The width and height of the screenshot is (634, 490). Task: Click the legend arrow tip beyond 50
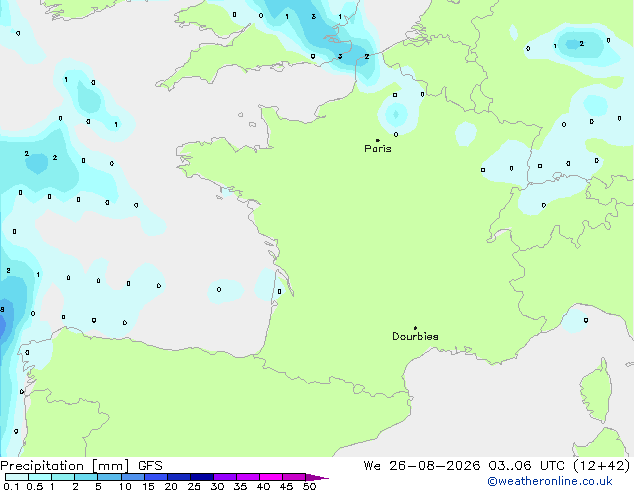point(317,477)
